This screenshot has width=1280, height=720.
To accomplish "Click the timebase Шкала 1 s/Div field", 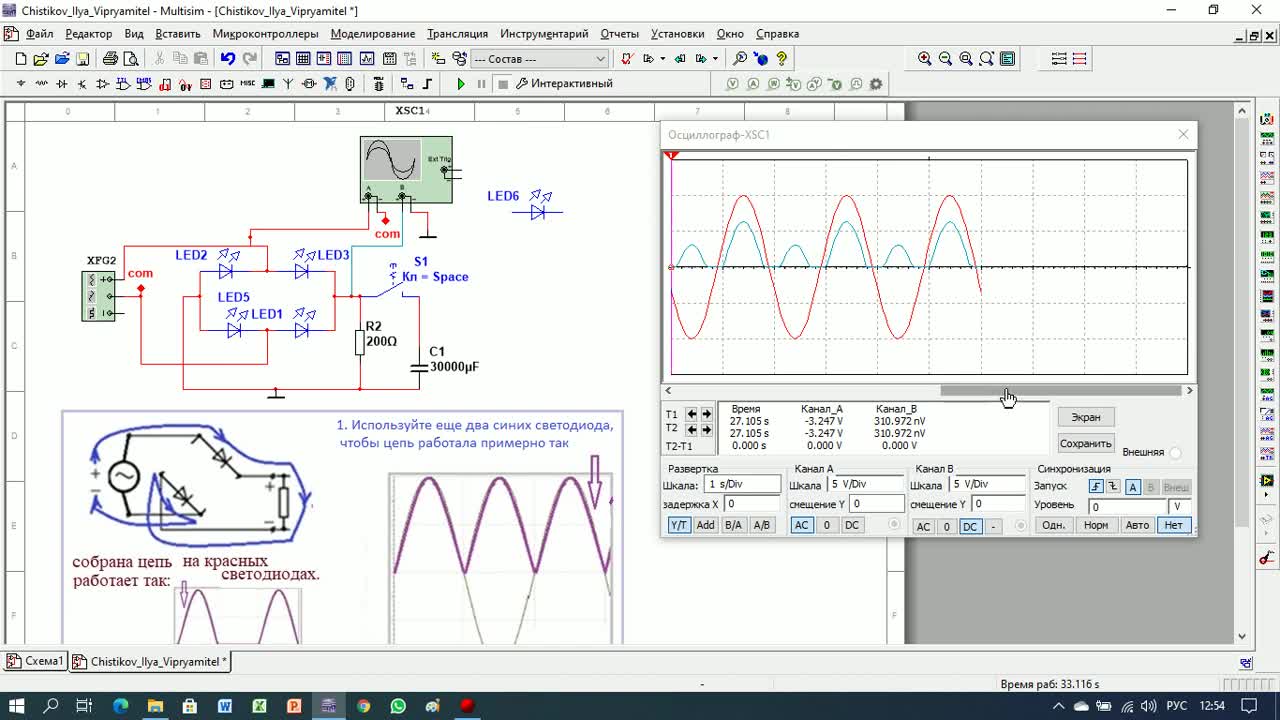I will click(x=742, y=484).
